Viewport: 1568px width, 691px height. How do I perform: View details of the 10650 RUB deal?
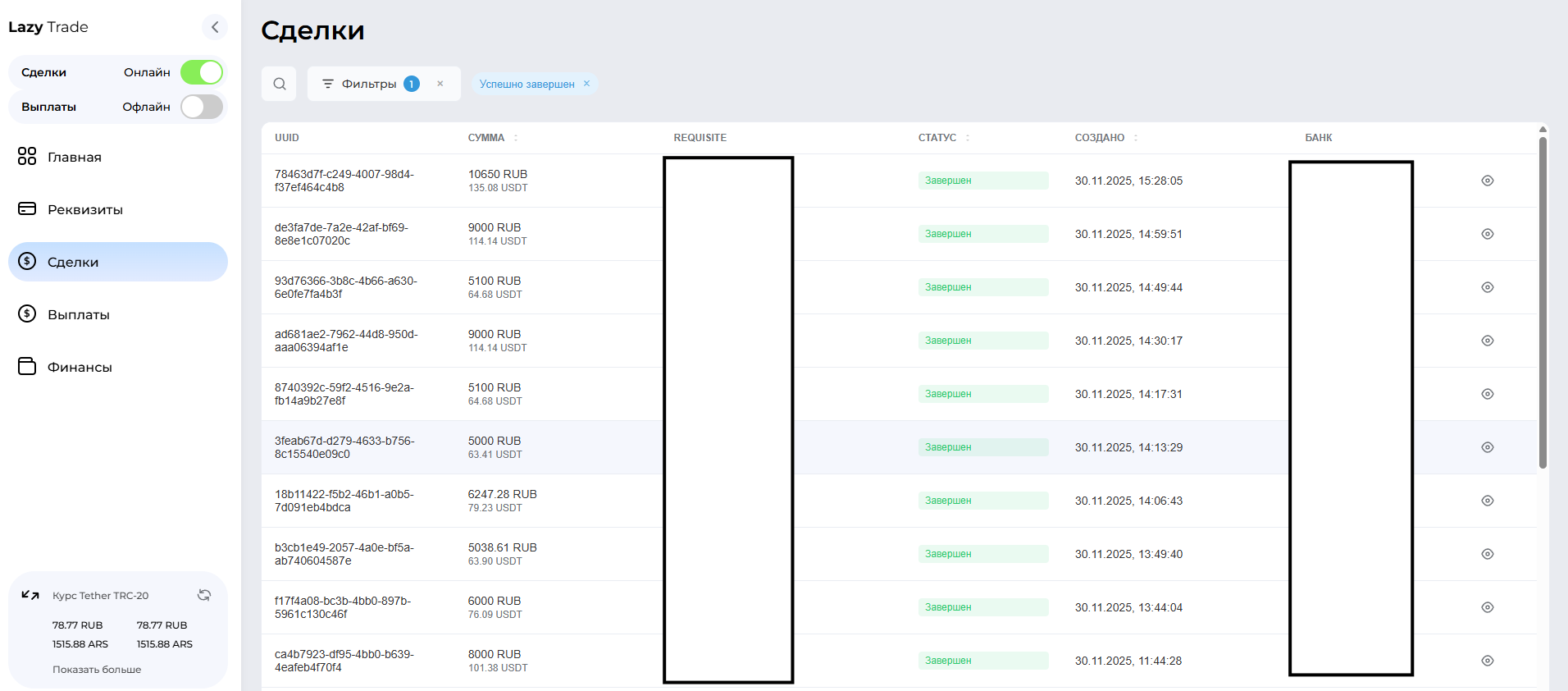tap(1487, 181)
